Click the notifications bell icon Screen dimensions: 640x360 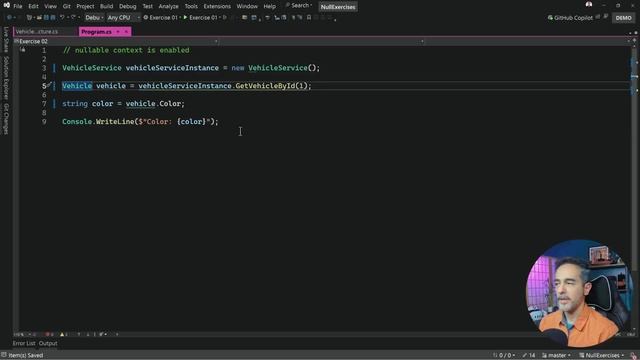(633, 356)
